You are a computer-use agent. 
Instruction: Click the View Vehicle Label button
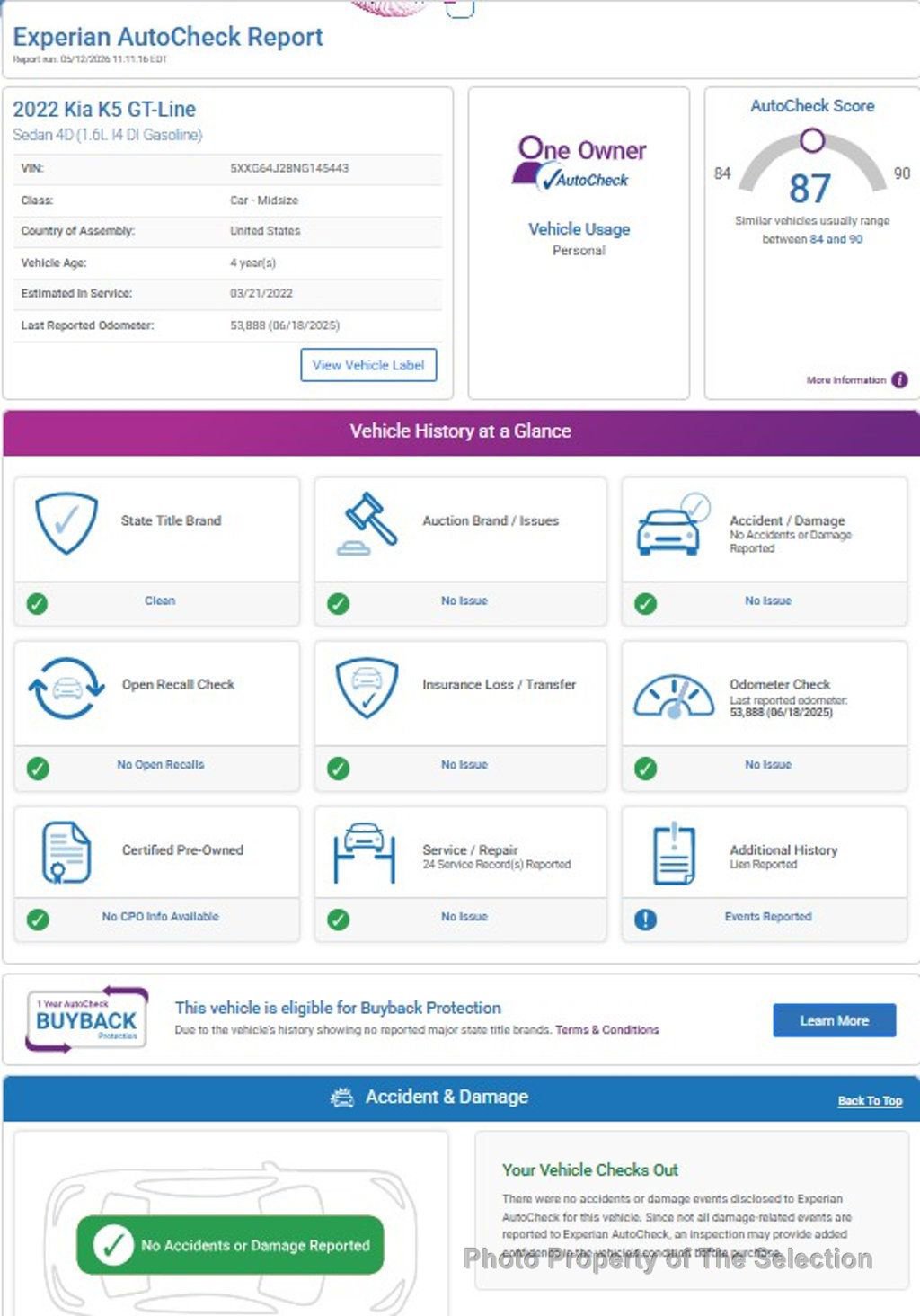(x=368, y=365)
